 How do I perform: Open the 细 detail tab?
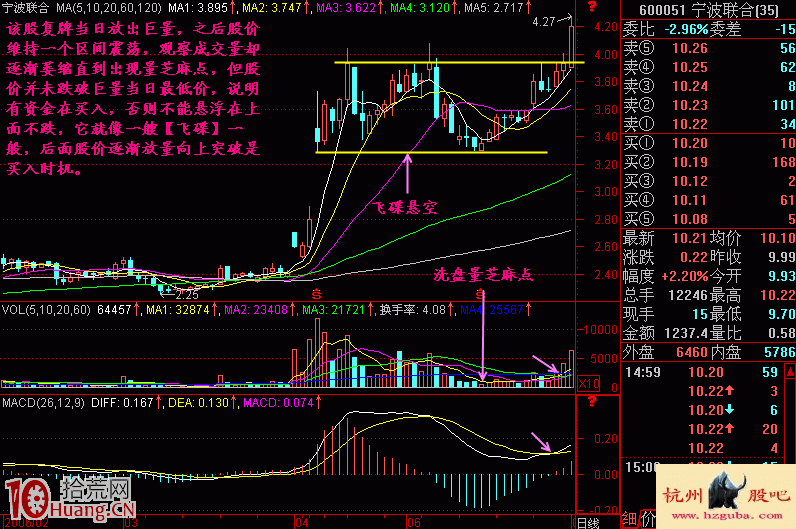click(629, 519)
